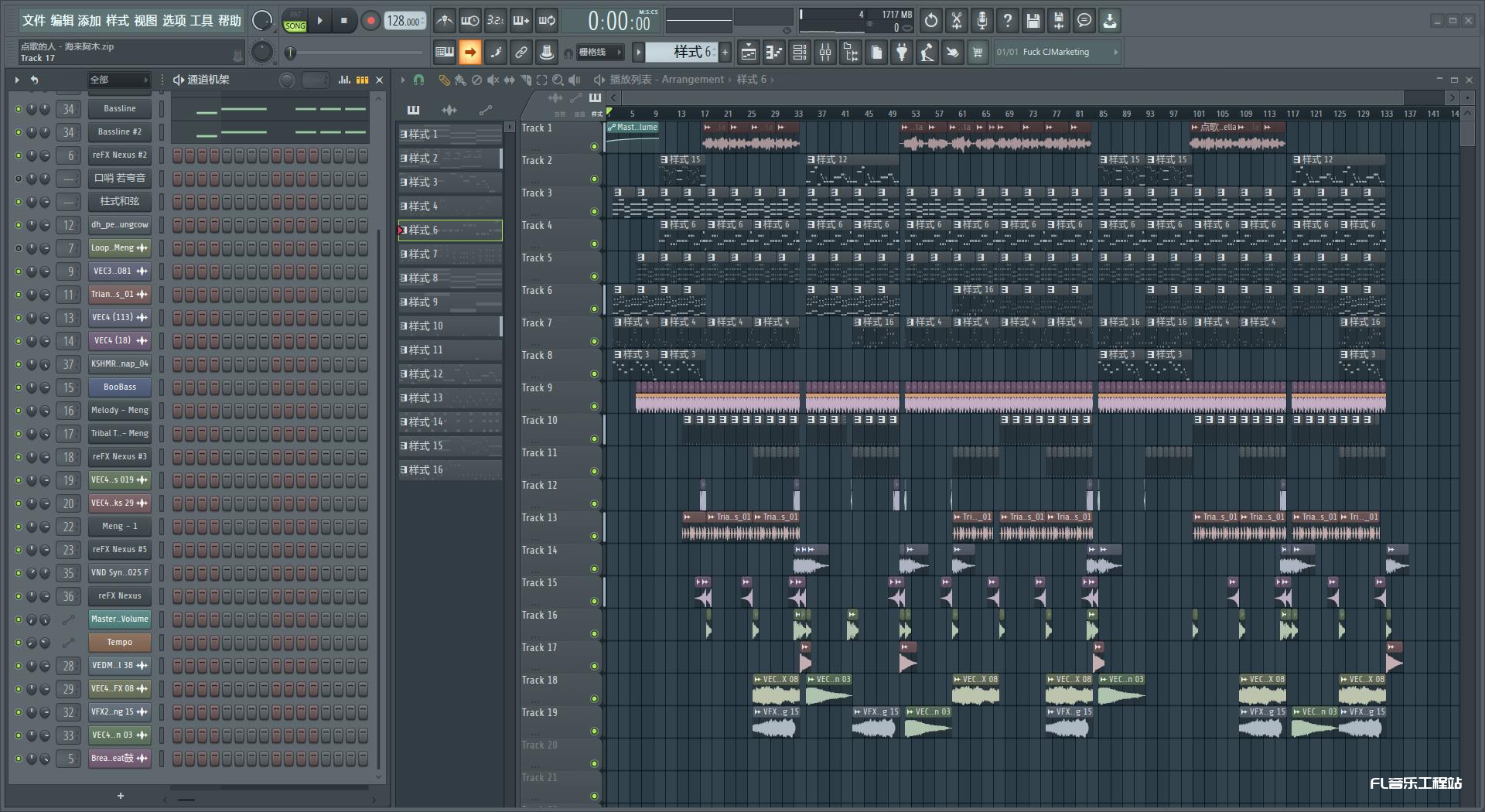Click the microphone one-click recording icon

982,21
